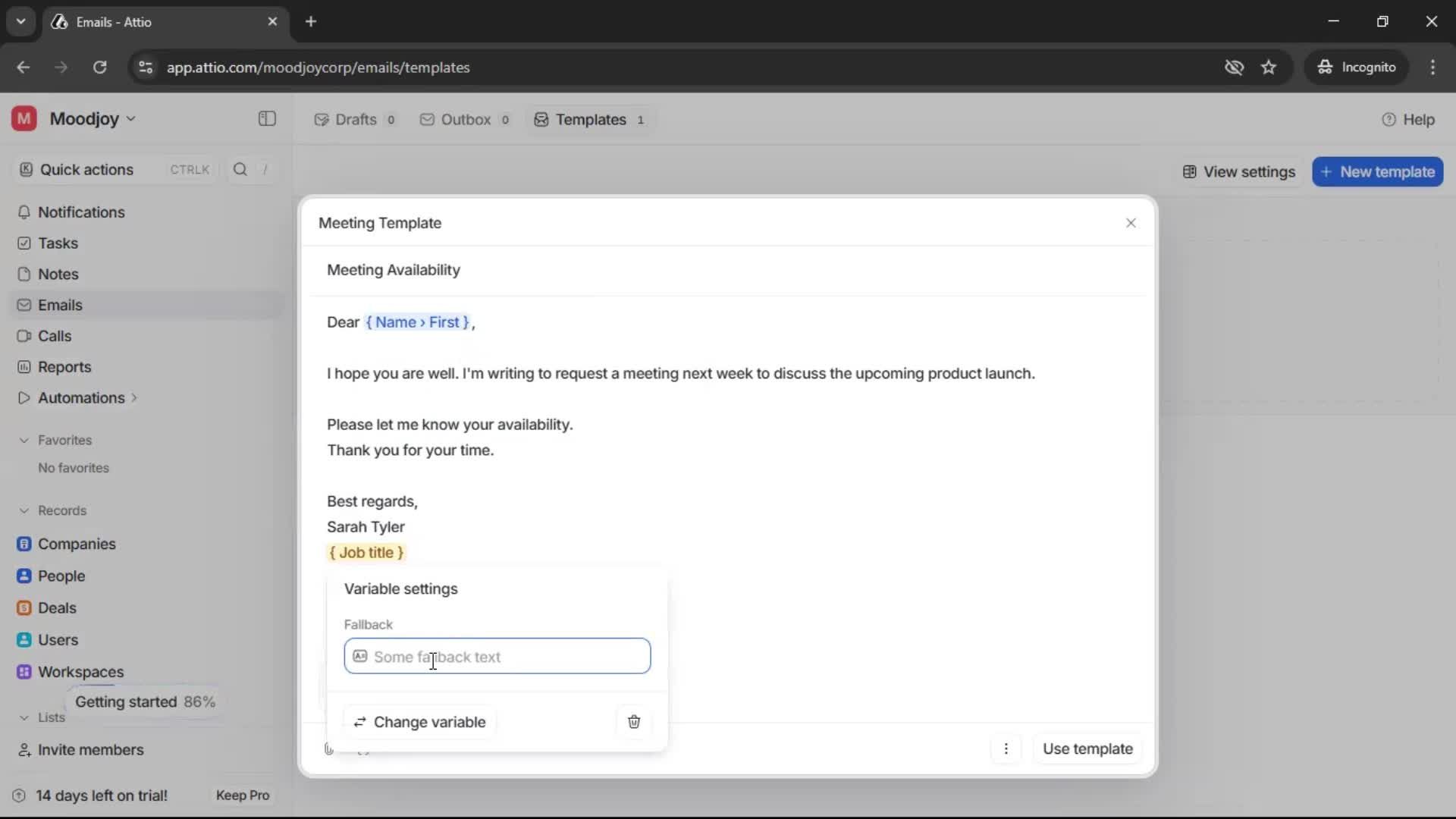Click the Use template button
The image size is (1456, 819).
pyautogui.click(x=1087, y=749)
